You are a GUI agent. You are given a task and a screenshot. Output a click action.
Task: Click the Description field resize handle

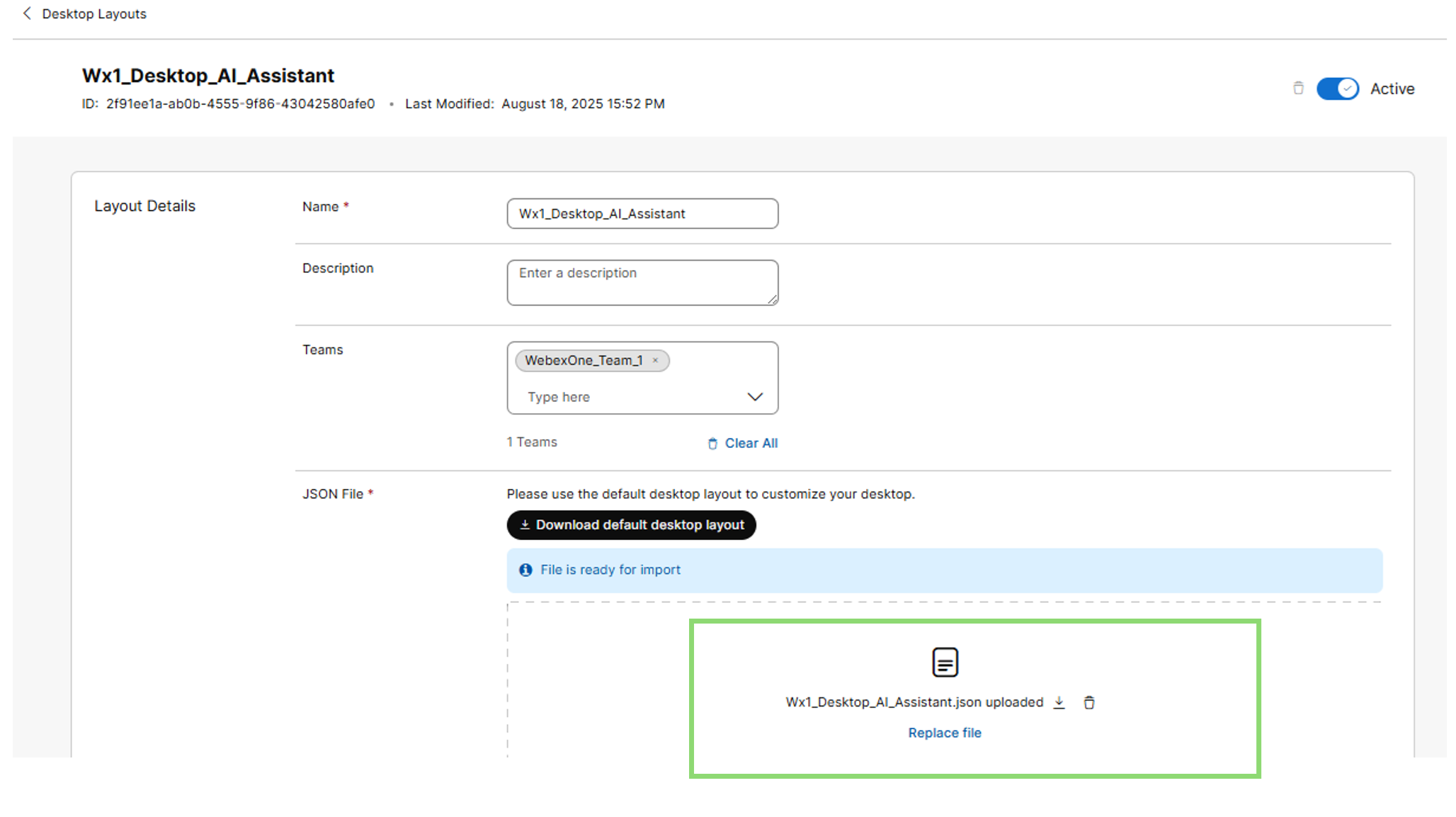[x=773, y=300]
